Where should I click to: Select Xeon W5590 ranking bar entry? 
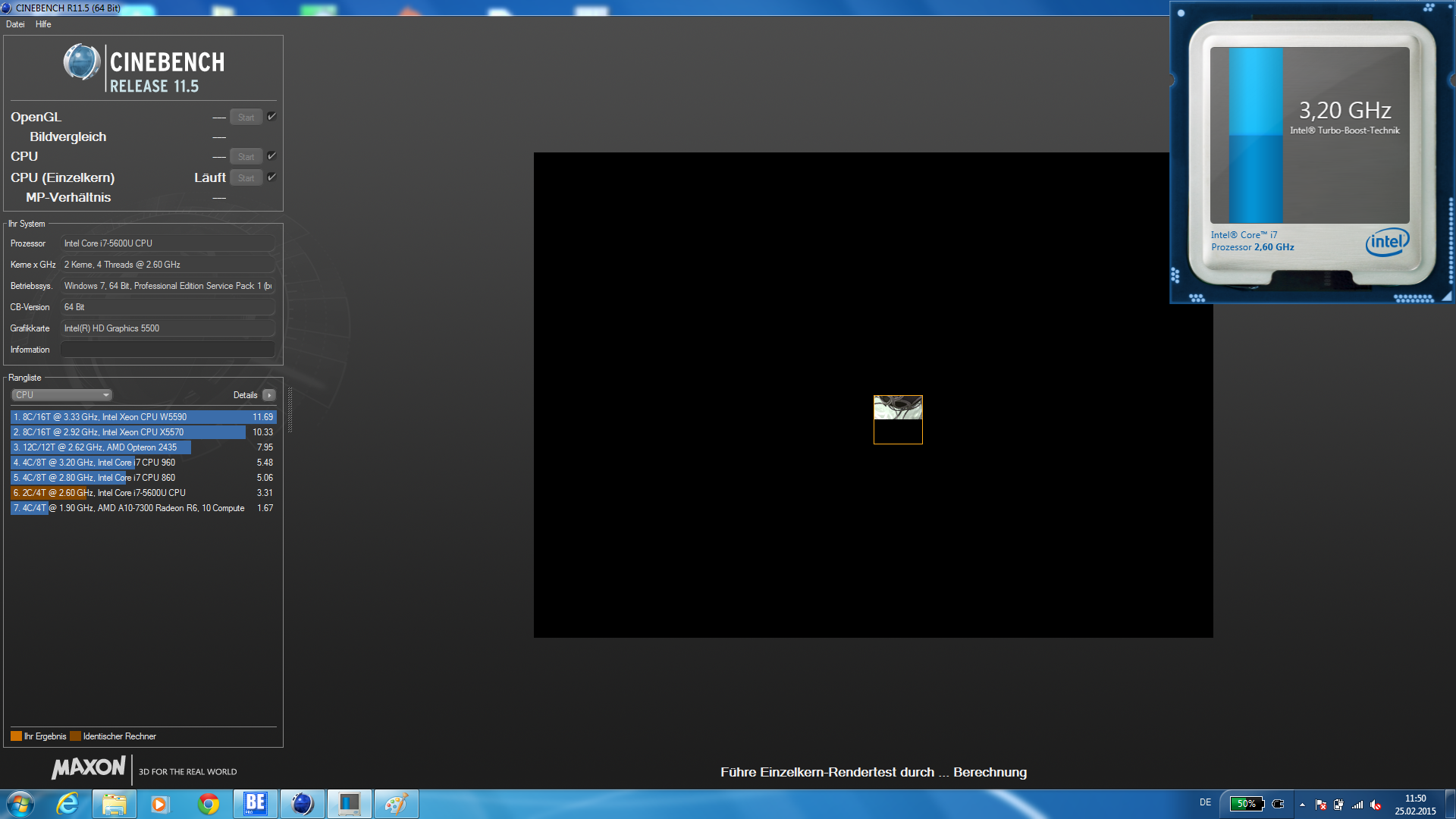point(143,417)
